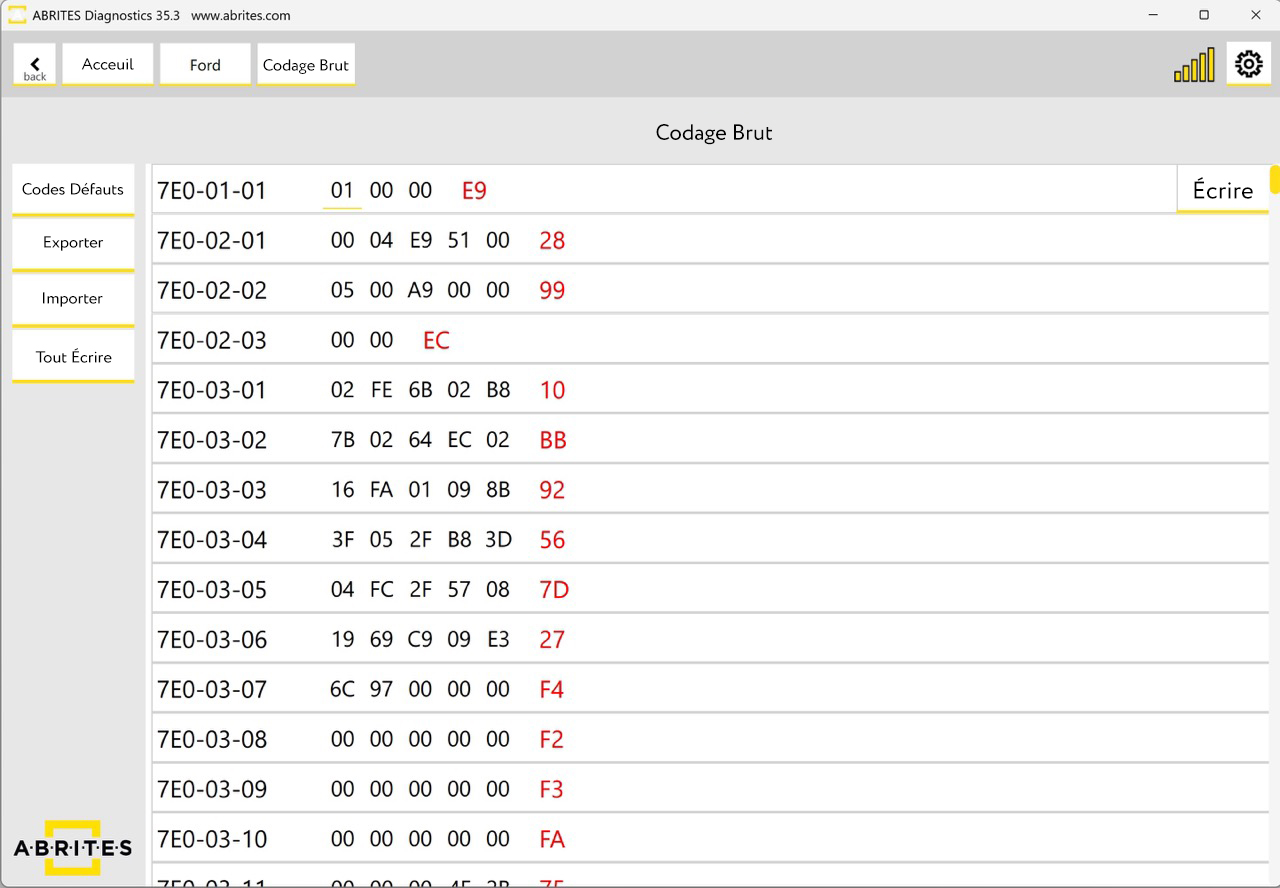
Task: Click the signal strength bars icon
Action: coord(1194,66)
